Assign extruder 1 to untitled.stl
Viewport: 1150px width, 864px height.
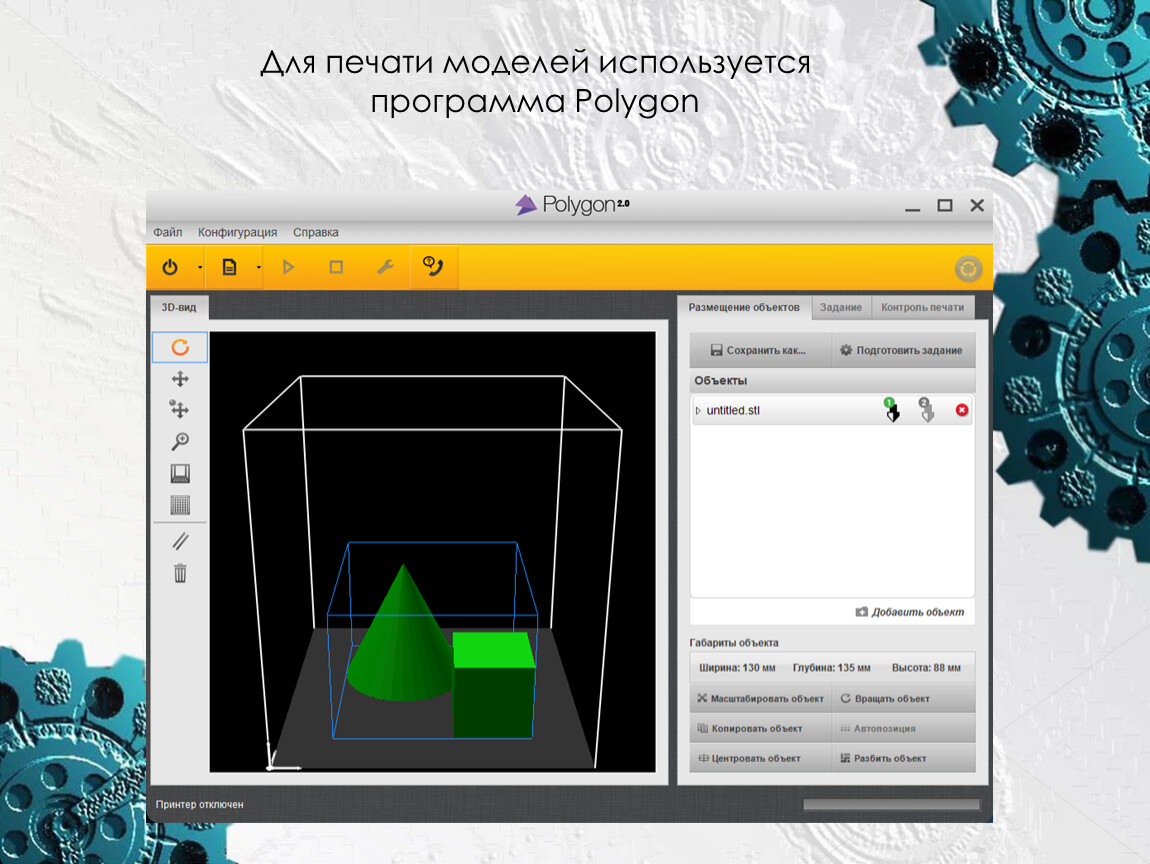tap(892, 410)
